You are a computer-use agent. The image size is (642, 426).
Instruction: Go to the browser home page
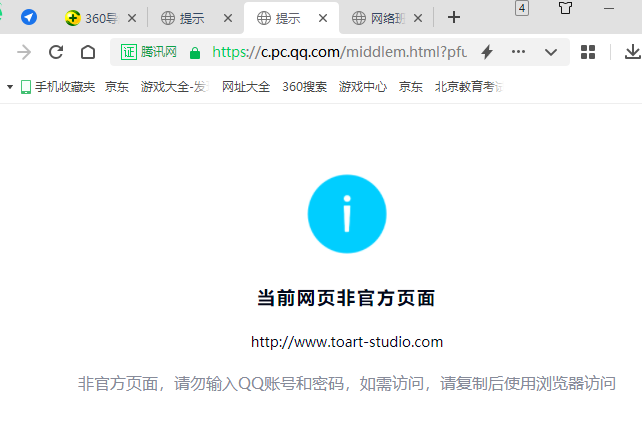[x=88, y=52]
